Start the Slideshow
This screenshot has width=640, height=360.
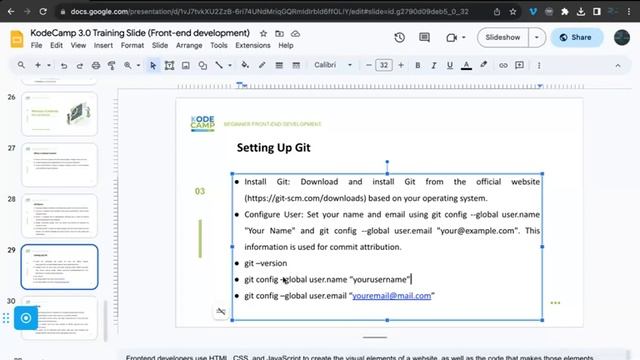click(x=503, y=38)
